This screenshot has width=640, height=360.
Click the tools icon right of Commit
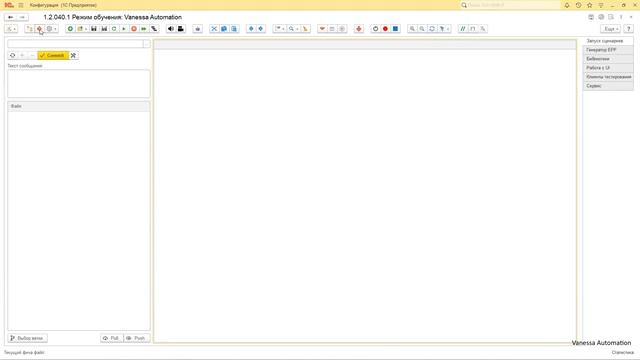pyautogui.click(x=73, y=55)
